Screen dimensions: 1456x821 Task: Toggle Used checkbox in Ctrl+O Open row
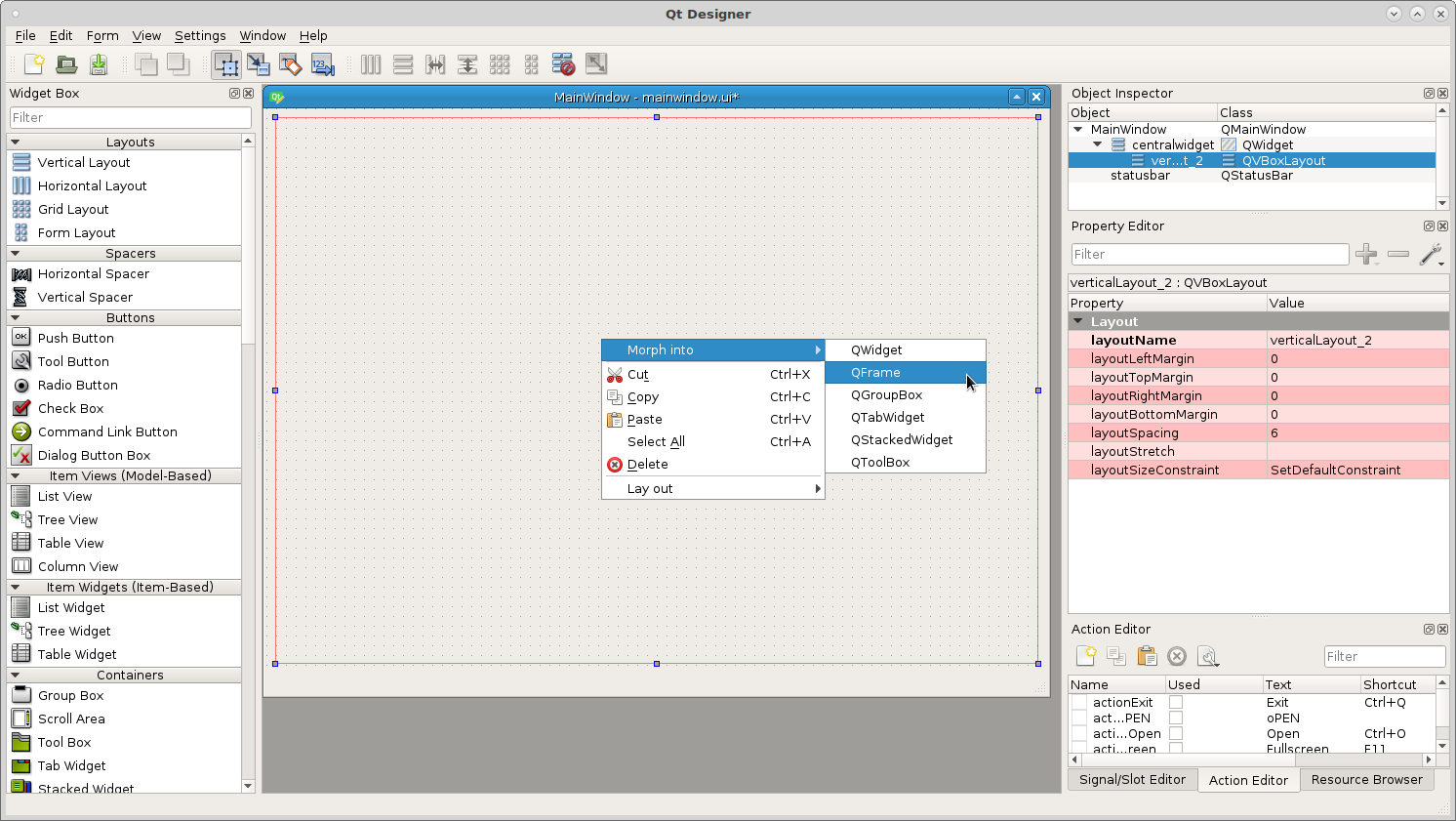(x=1176, y=733)
